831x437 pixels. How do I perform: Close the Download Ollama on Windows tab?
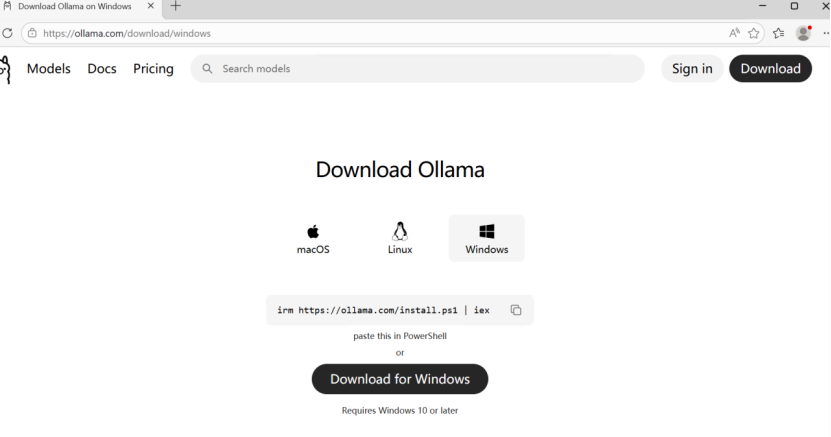[x=151, y=6]
